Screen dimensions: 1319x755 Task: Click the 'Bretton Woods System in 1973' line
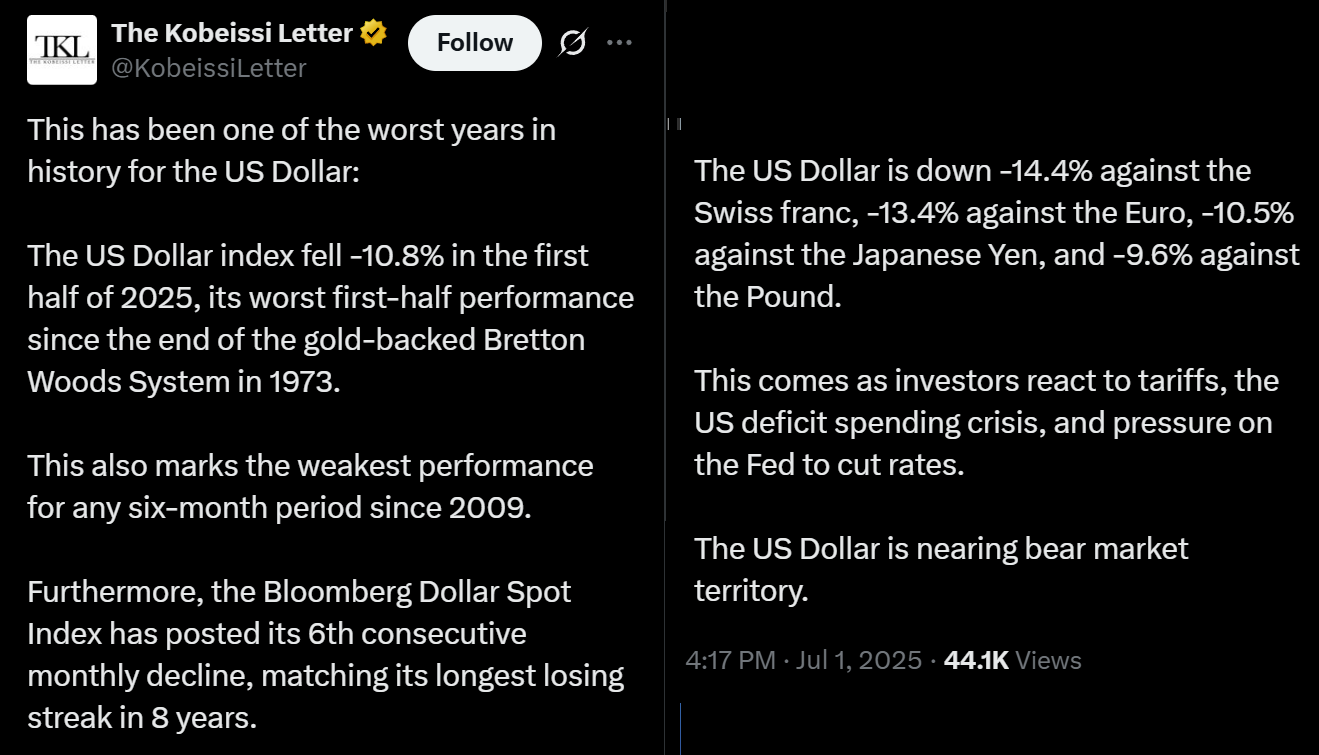[x=184, y=381]
